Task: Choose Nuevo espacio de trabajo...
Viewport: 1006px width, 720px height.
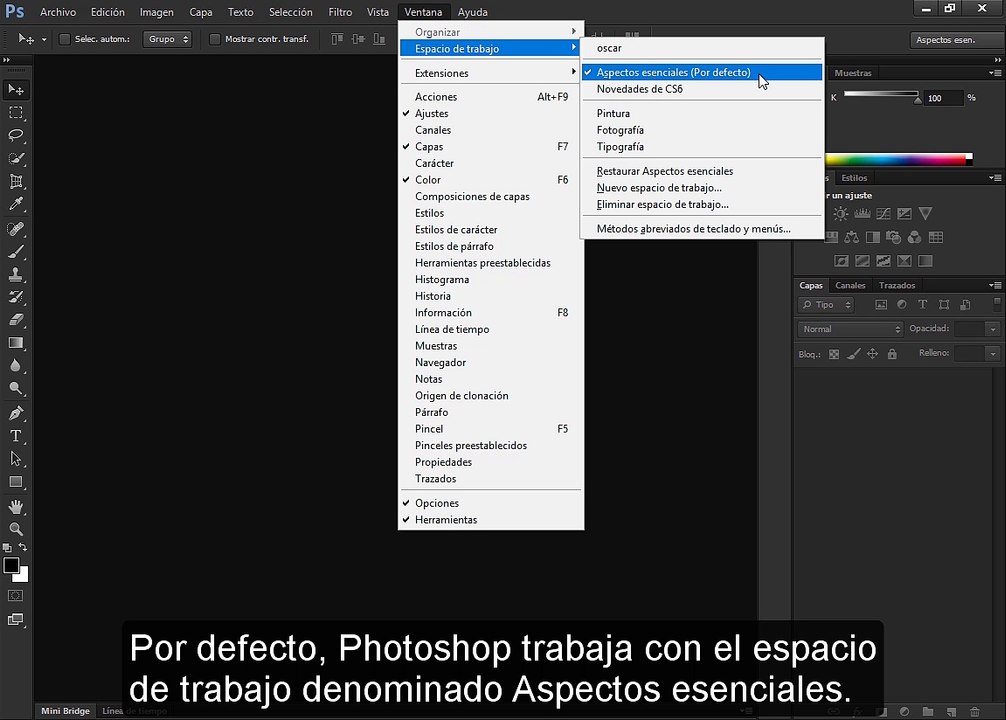Action: (x=702, y=188)
